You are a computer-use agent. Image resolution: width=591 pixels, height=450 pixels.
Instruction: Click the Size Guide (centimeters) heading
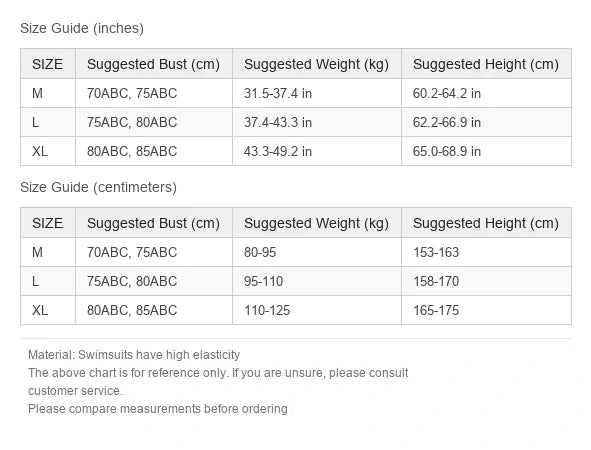coord(98,187)
